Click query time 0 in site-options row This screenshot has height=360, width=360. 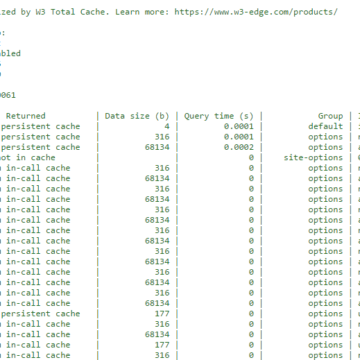coord(251,158)
